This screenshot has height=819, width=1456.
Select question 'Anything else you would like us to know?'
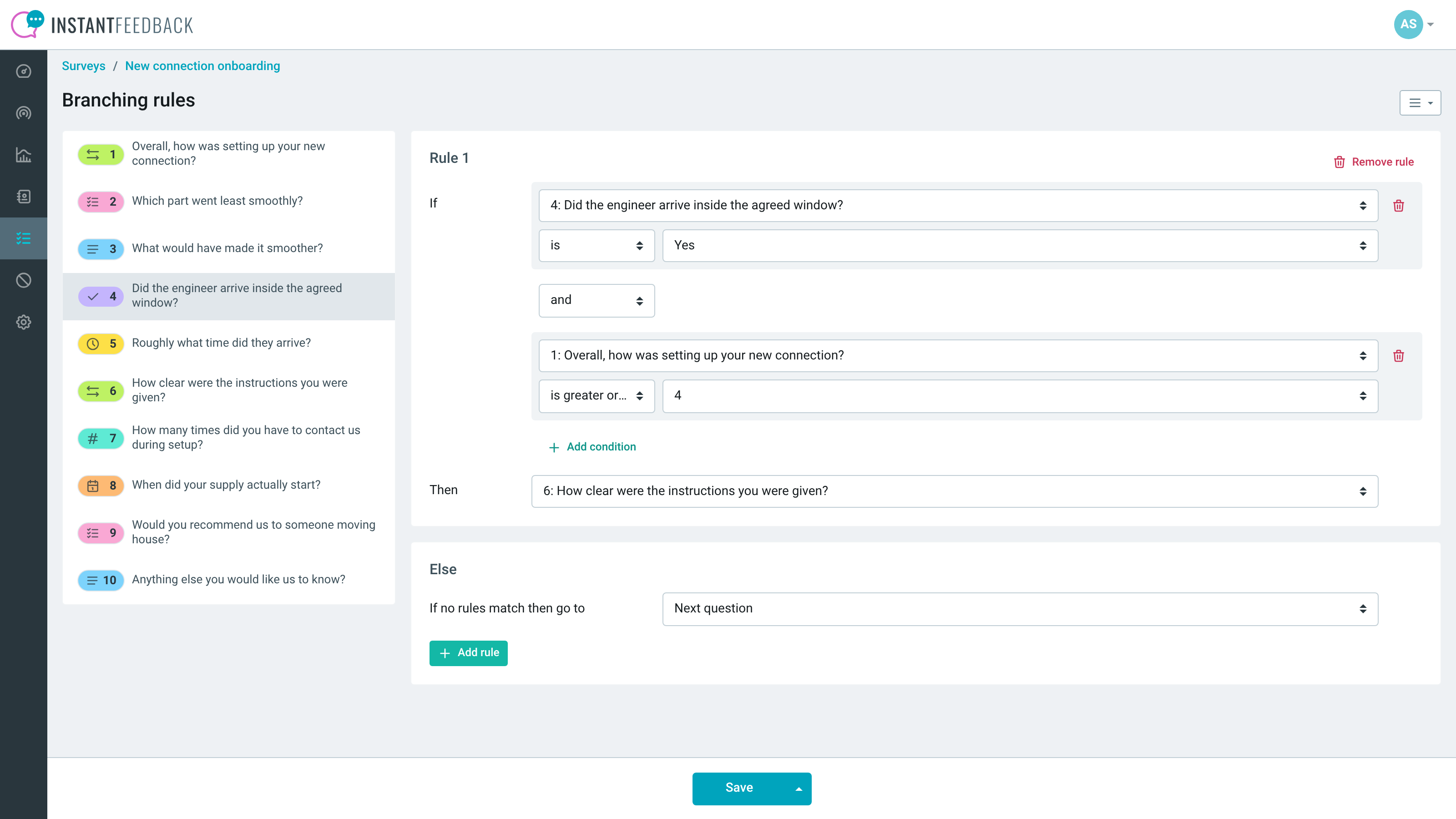click(228, 581)
